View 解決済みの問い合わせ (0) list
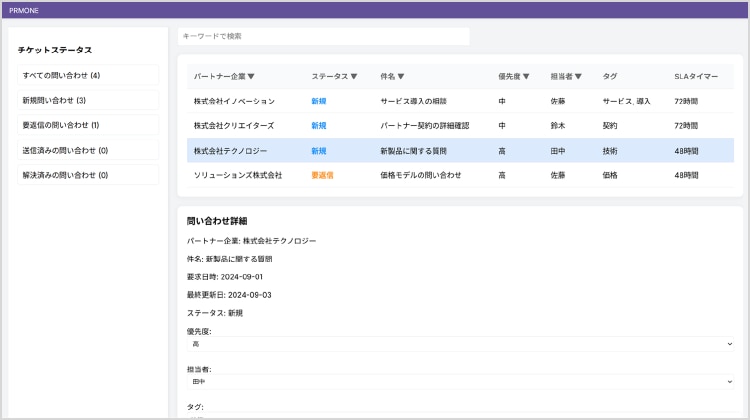The height and width of the screenshot is (420, 750). pyautogui.click(x=88, y=175)
